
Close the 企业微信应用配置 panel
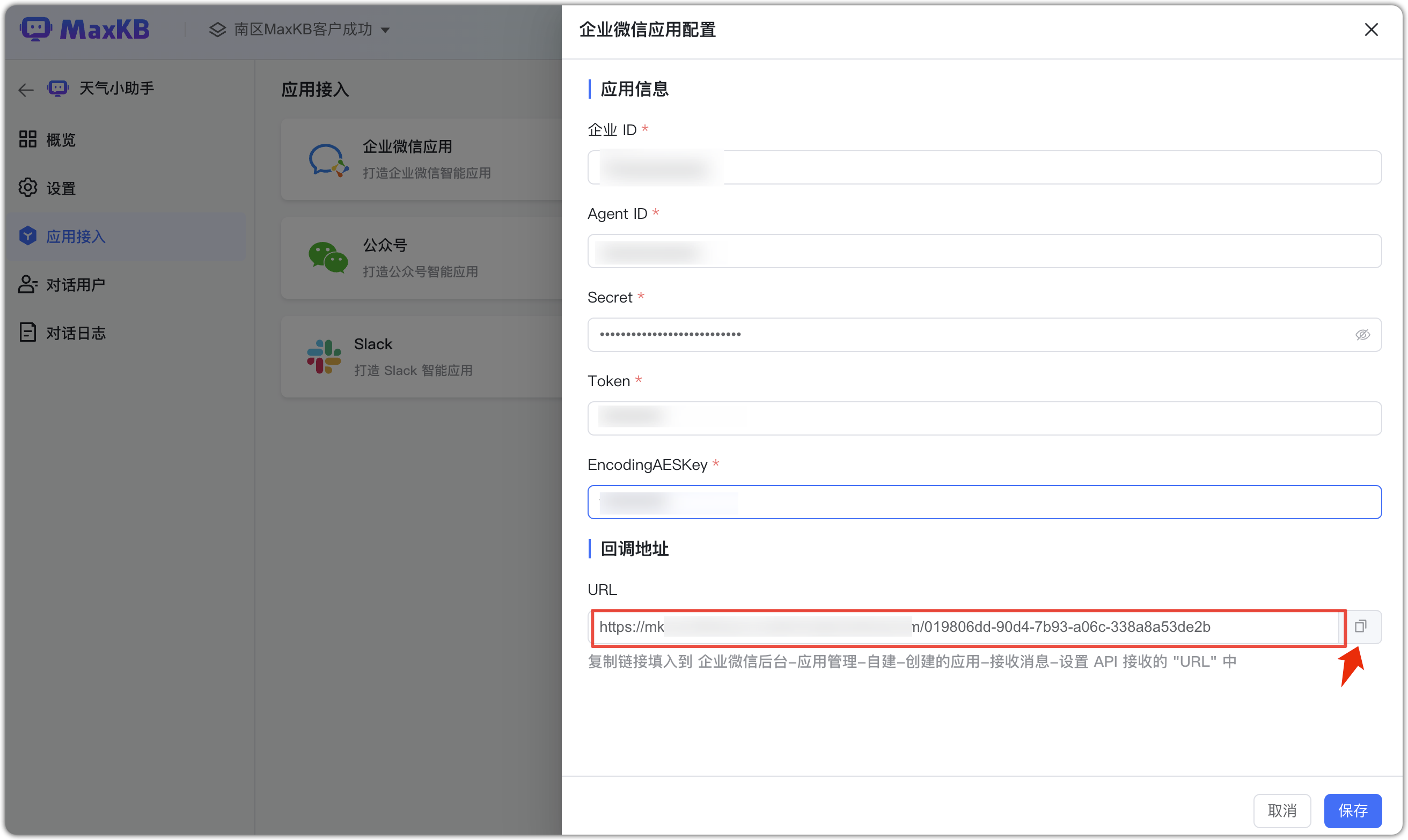point(1371,30)
